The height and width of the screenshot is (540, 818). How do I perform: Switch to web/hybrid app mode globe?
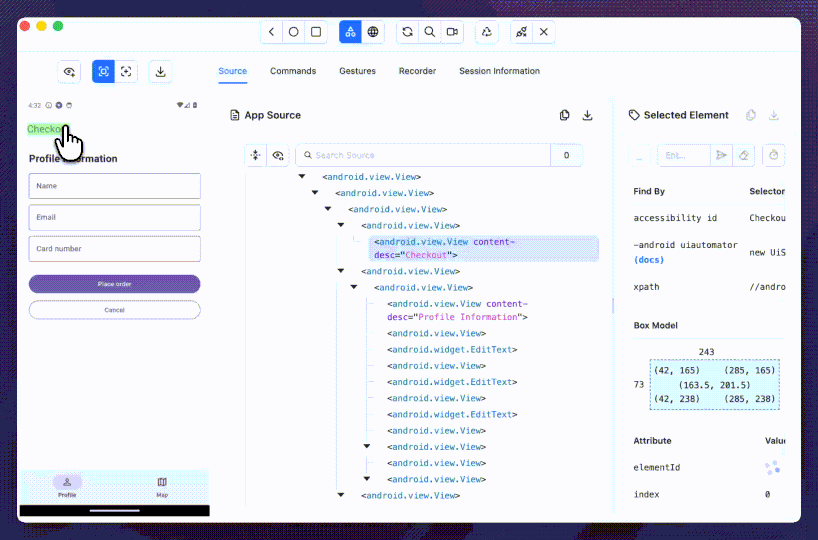[372, 32]
